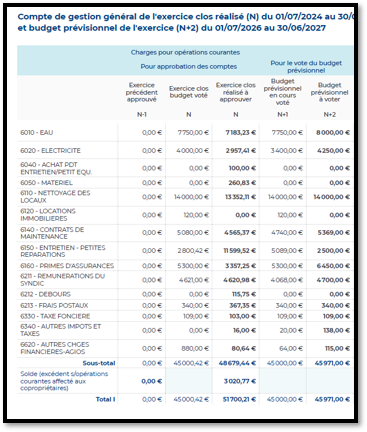367x432 pixels.
Task: Click the SYNDIC N+1 value '4 068,00 €'
Action: click(286, 280)
